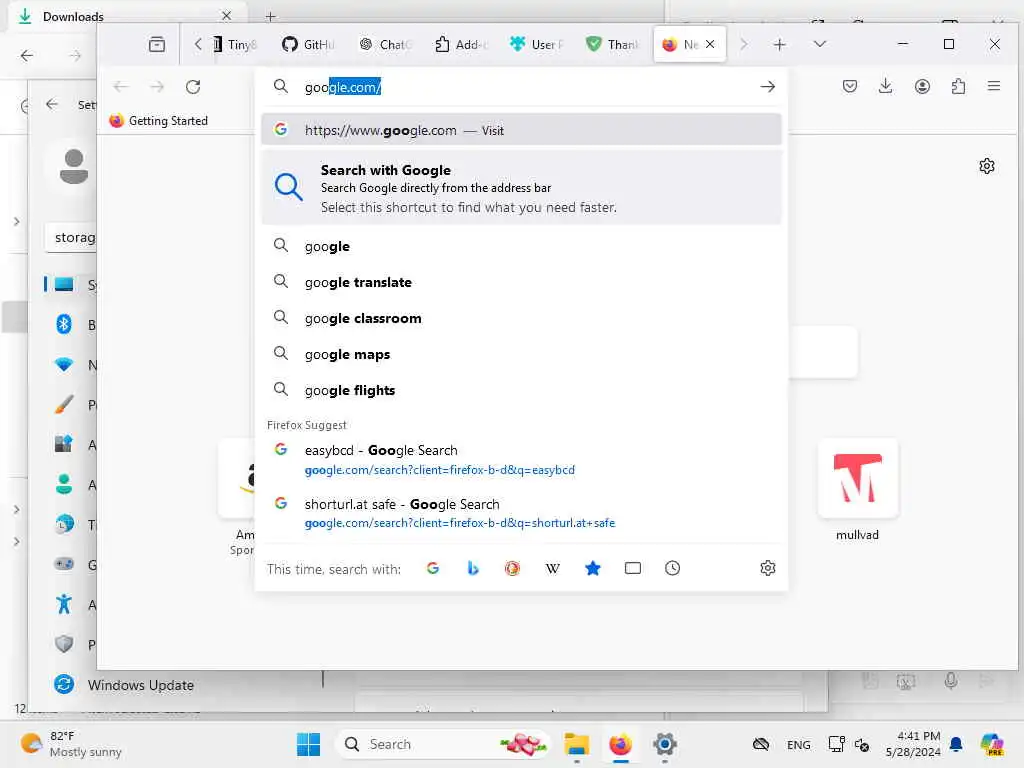This screenshot has height=768, width=1024.
Task: Visit https://www.google.com suggestion
Action: (521, 130)
